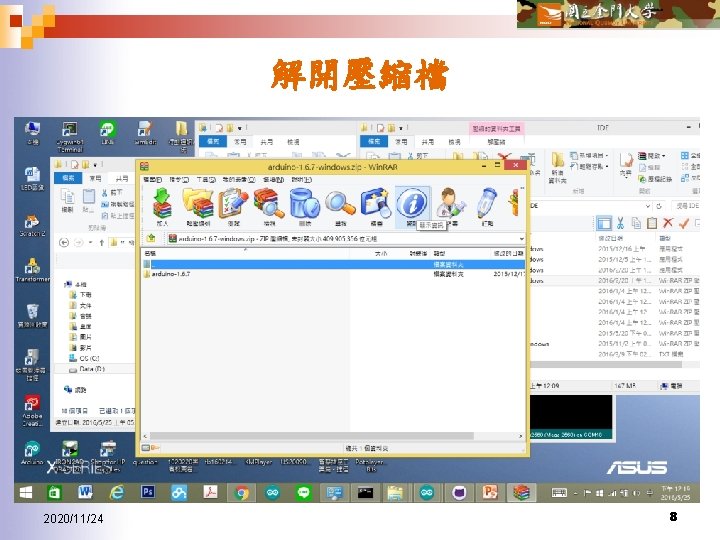Screen dimensions: 720x540
Task: Open WinRAR Commands menu
Action: pyautogui.click(x=179, y=180)
